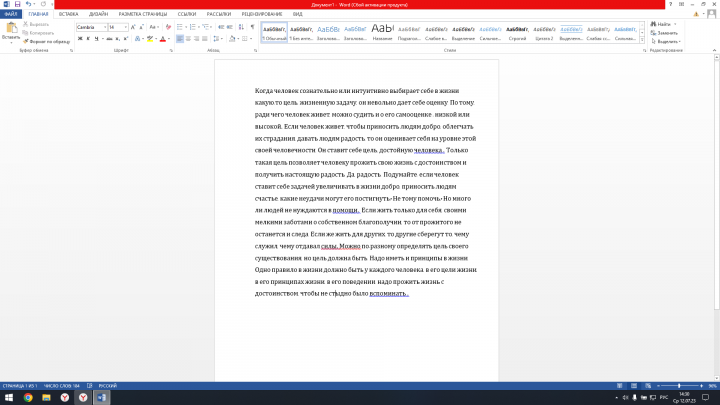Click the Paste (Вставить) icon
This screenshot has height=405, width=720.
10,29
